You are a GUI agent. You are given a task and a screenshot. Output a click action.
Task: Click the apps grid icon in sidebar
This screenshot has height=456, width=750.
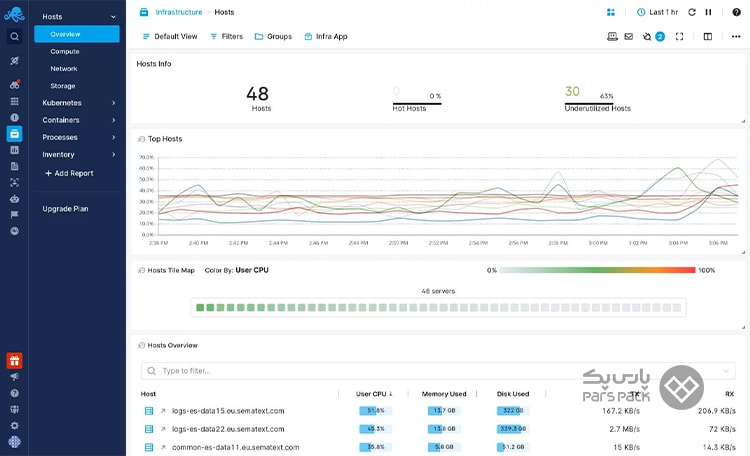tap(14, 101)
